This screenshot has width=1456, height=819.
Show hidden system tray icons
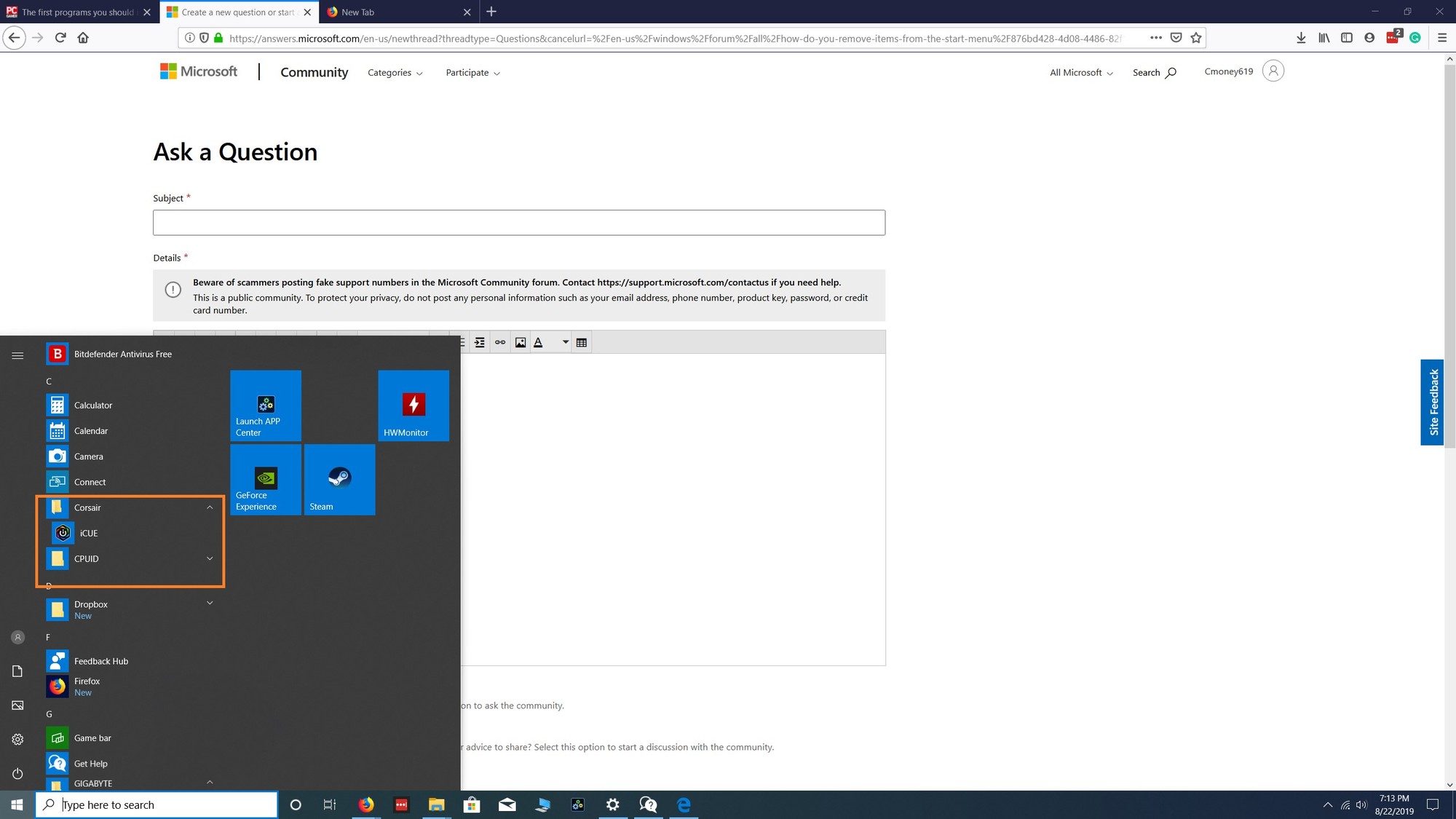[1328, 804]
